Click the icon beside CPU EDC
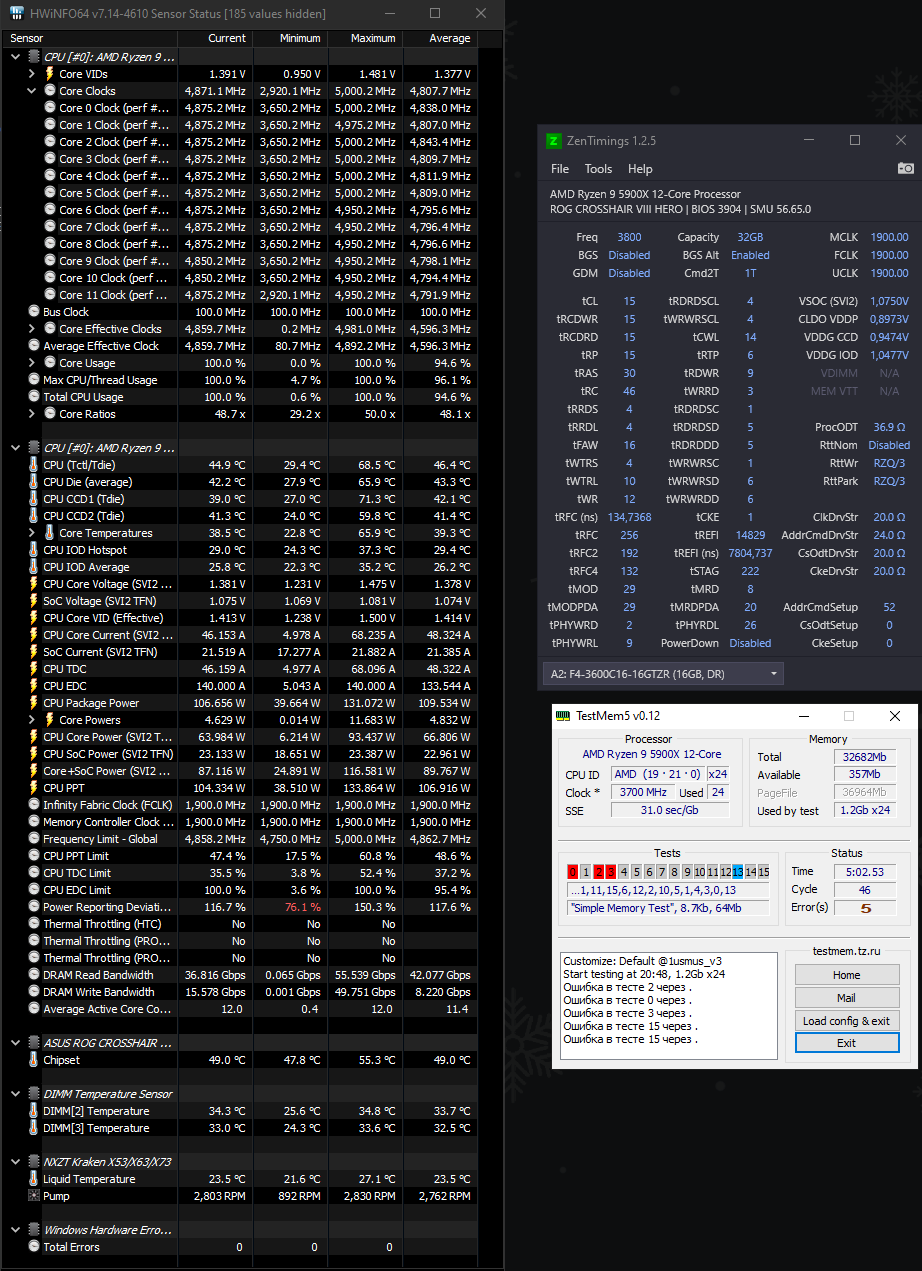 point(34,686)
